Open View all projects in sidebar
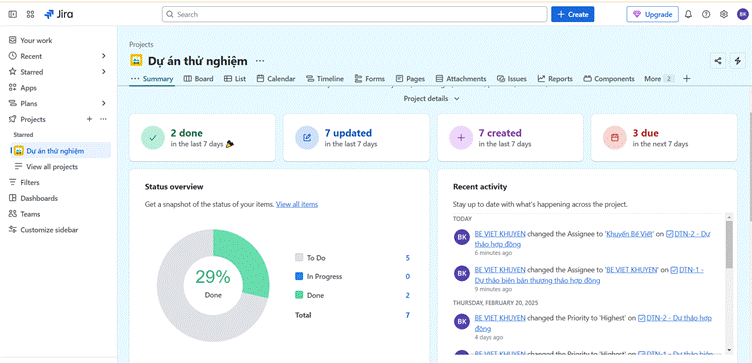This screenshot has width=752, height=363. coord(52,167)
